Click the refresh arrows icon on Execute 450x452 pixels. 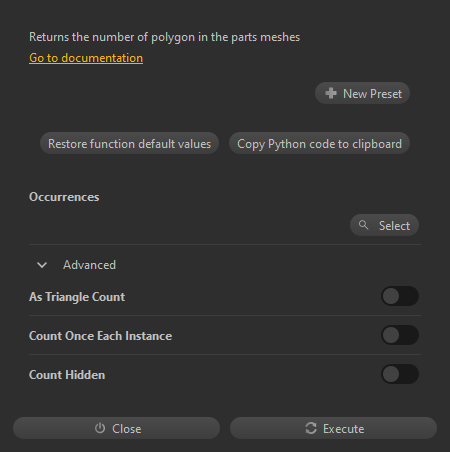coord(311,428)
